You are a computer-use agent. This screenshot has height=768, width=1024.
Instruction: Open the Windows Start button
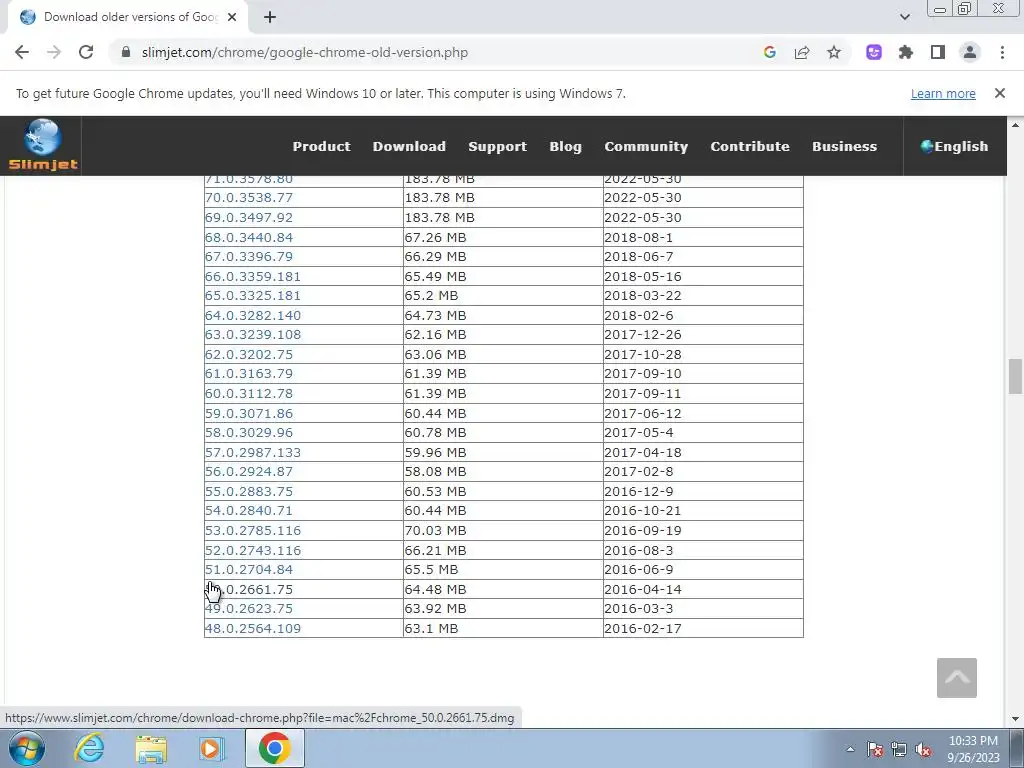coord(27,748)
